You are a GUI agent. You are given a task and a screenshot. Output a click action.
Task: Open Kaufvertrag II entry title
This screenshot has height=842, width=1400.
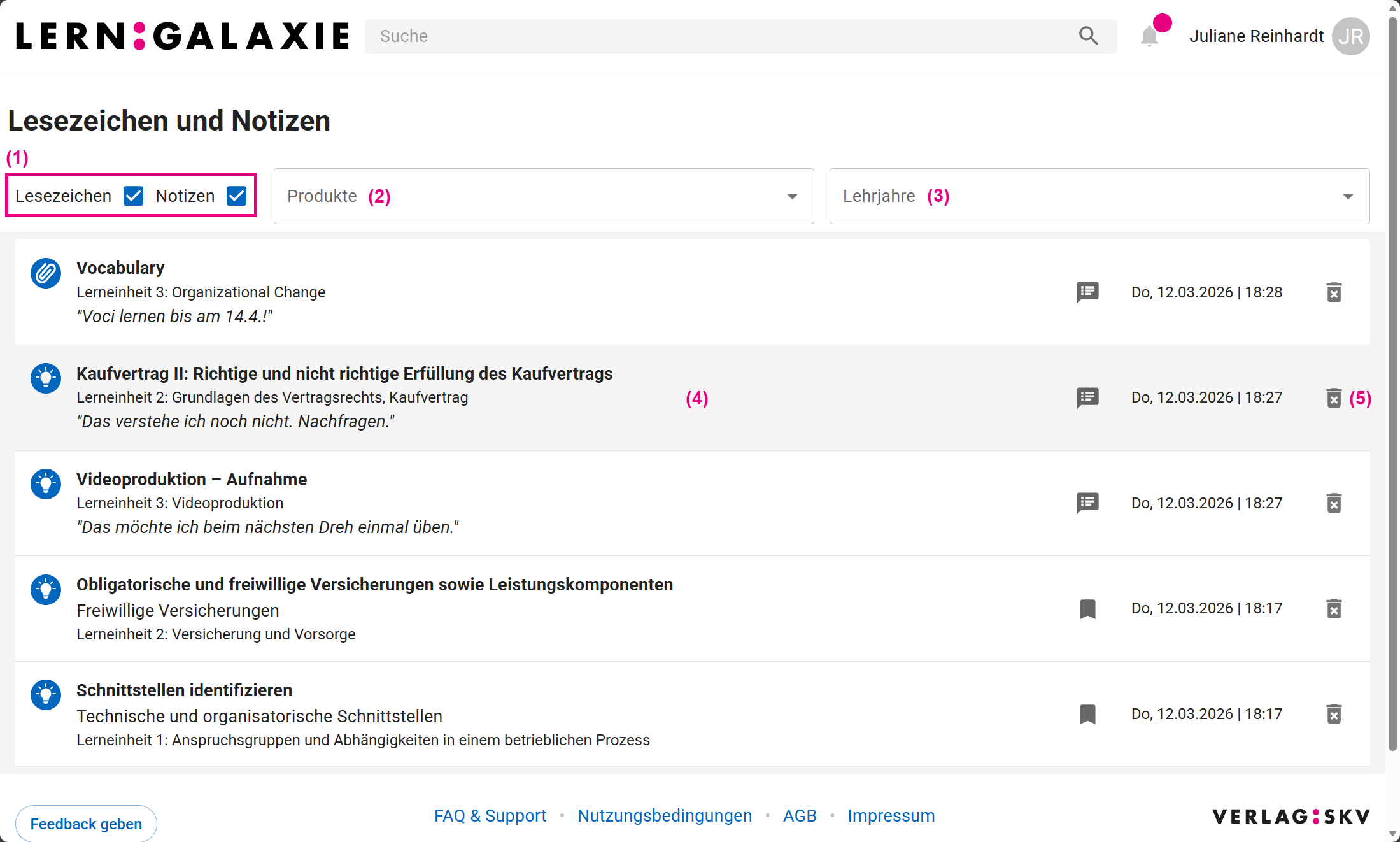coord(344,373)
